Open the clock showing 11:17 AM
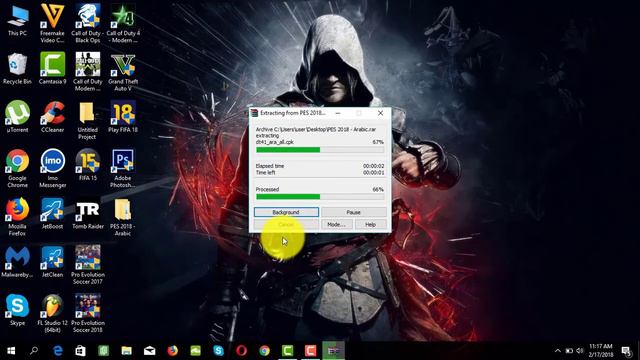The width and height of the screenshot is (640, 360). tap(600, 351)
